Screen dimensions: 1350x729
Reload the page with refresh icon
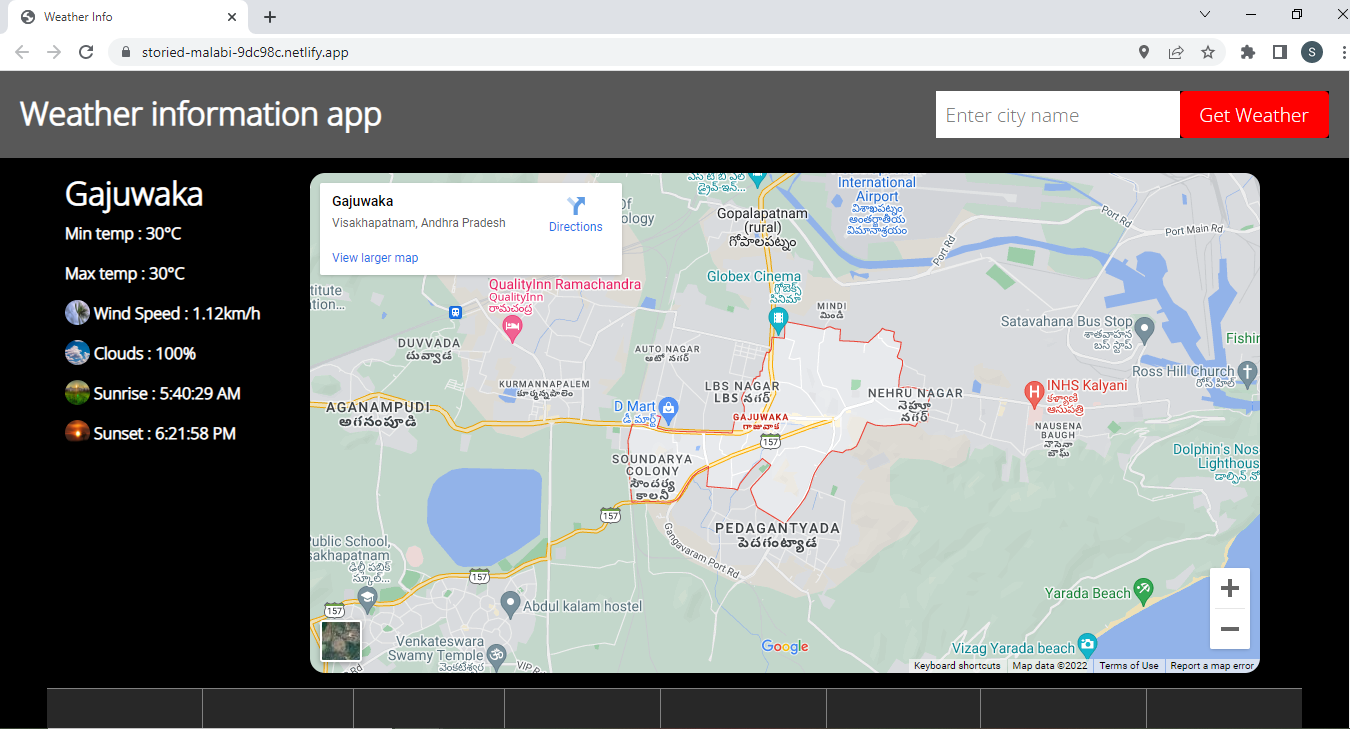[x=86, y=52]
